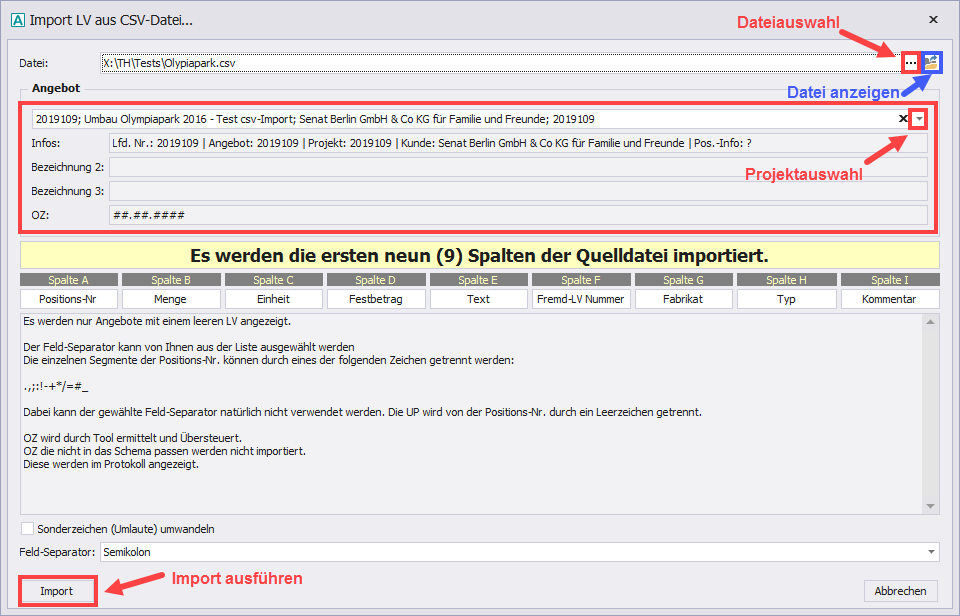The width and height of the screenshot is (960, 616).
Task: Select the Kommentar column field
Action: point(890,299)
